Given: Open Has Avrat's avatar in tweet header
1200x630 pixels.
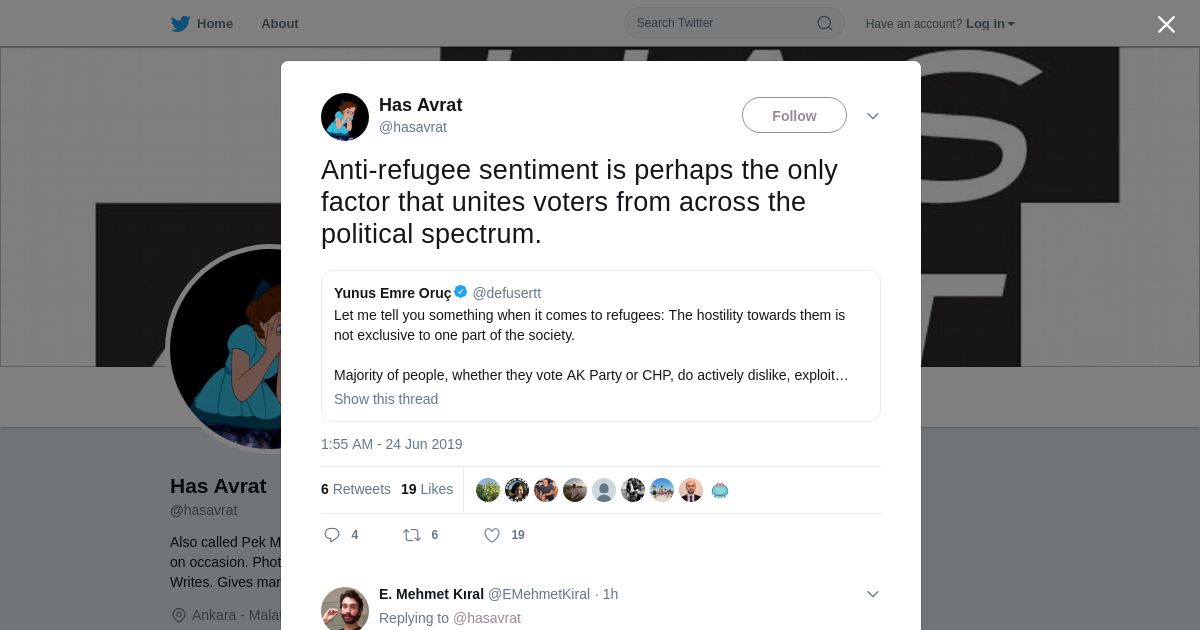Looking at the screenshot, I should [345, 117].
